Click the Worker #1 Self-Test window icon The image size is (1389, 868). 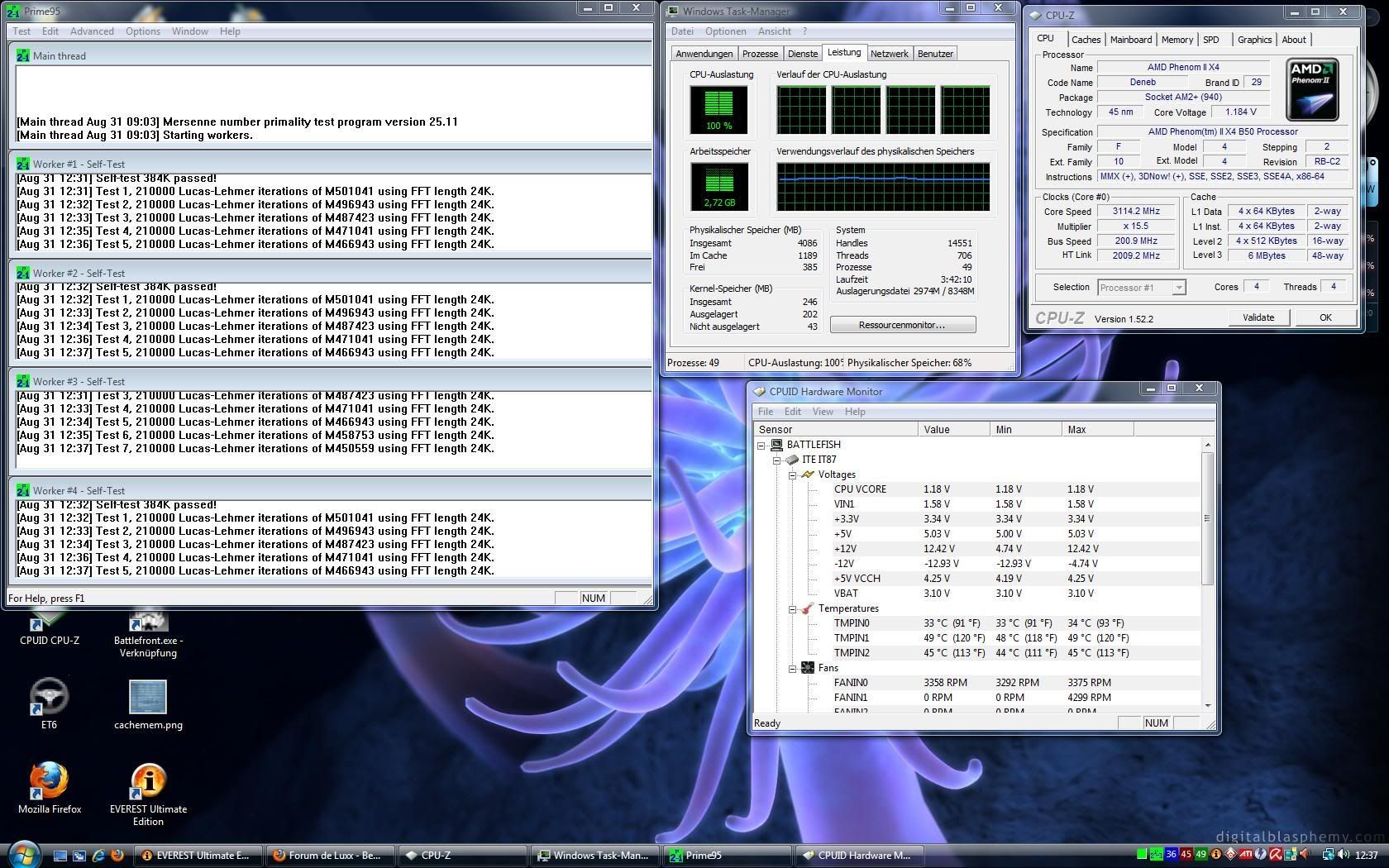tap(23, 164)
